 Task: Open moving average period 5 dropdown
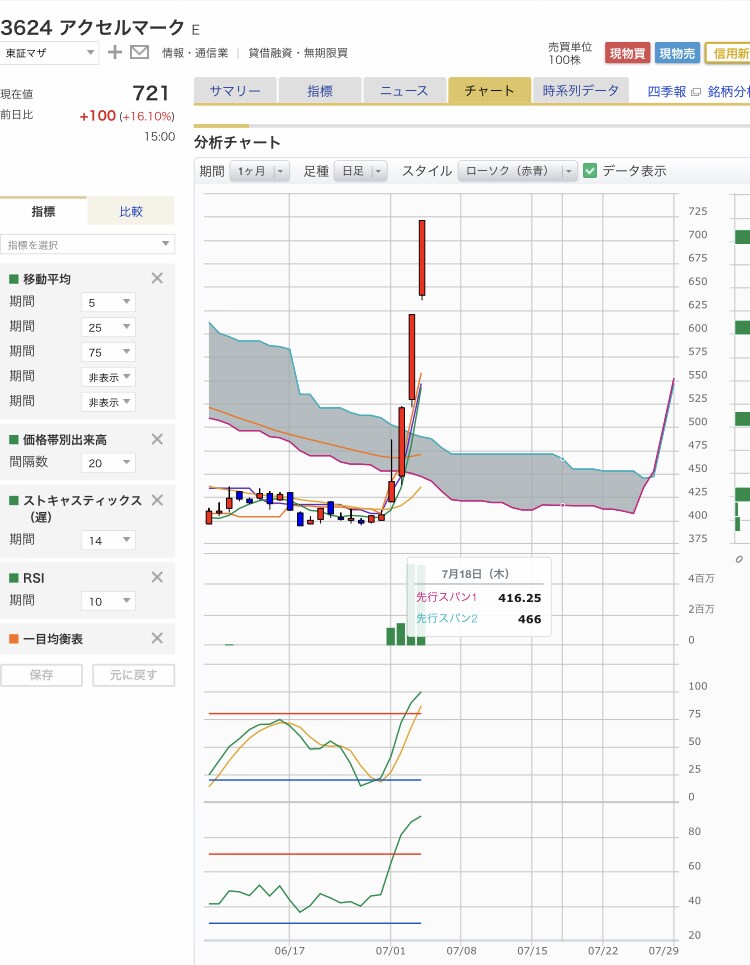tap(108, 302)
